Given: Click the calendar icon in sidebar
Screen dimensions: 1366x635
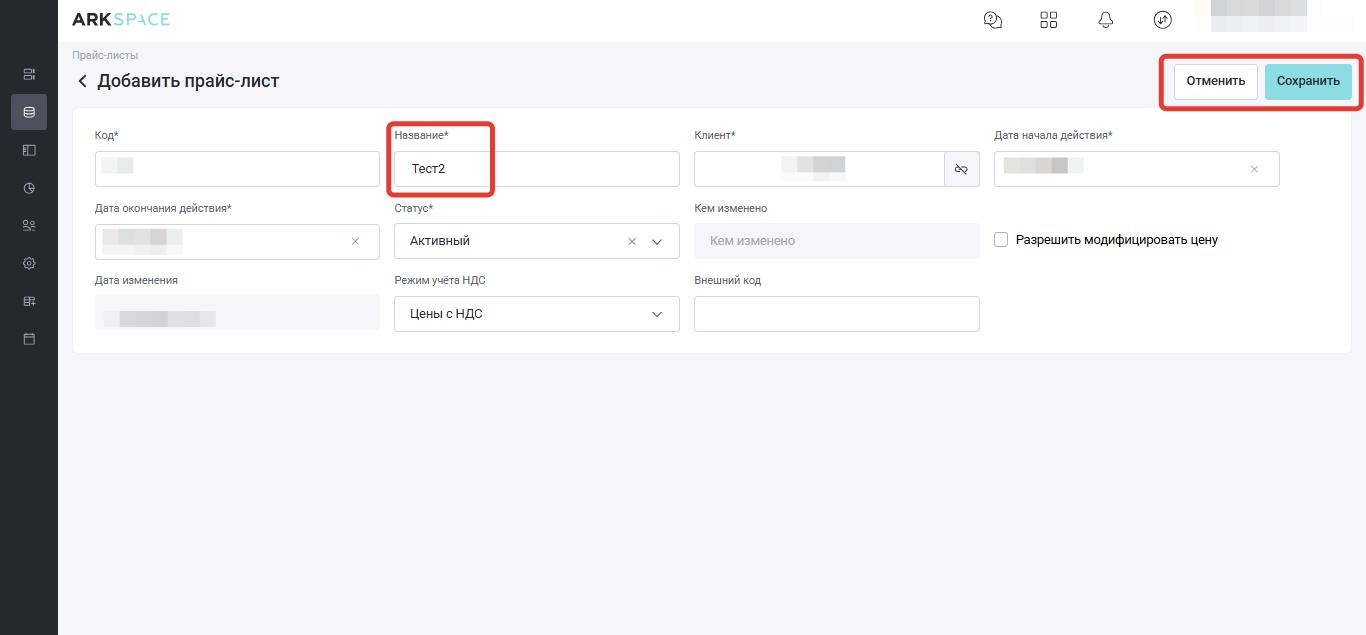Looking at the screenshot, I should (29, 339).
